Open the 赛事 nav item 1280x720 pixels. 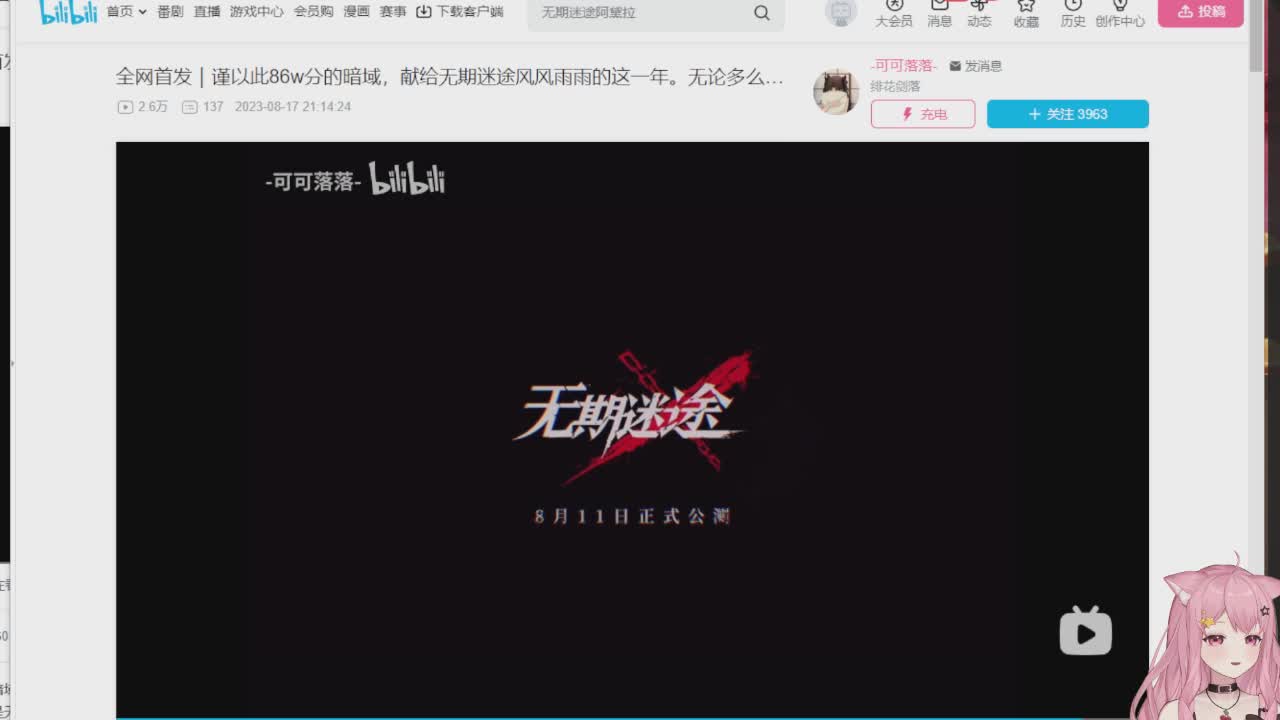point(393,12)
